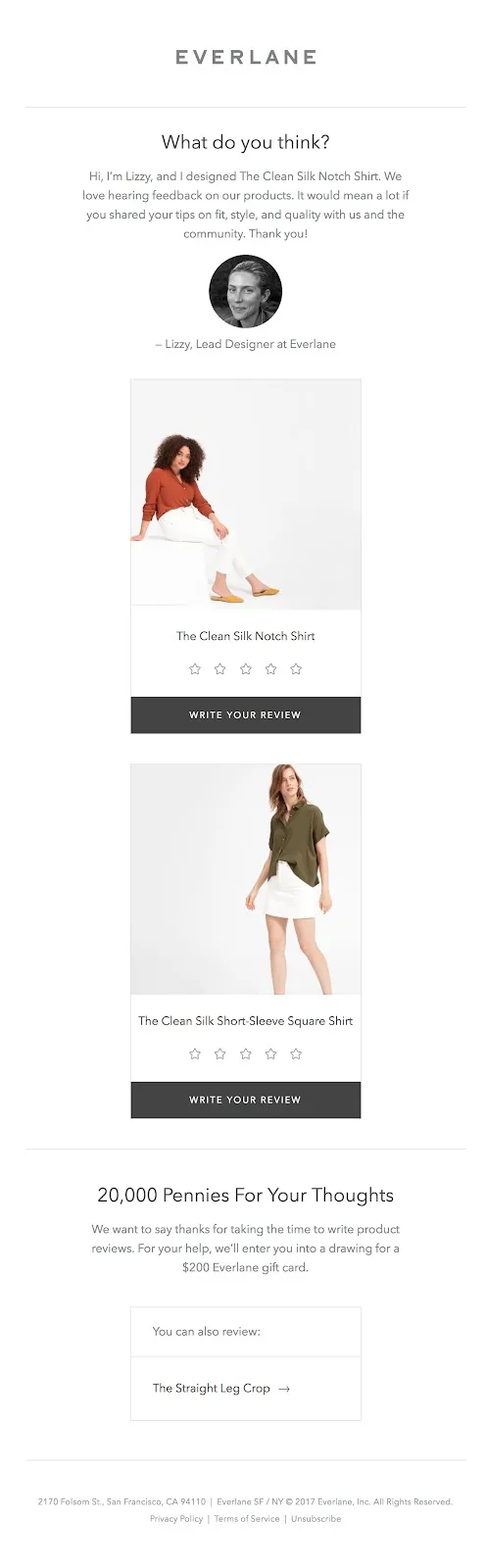
Task: Click Lizzy's round portrait photo
Action: pyautogui.click(x=245, y=292)
